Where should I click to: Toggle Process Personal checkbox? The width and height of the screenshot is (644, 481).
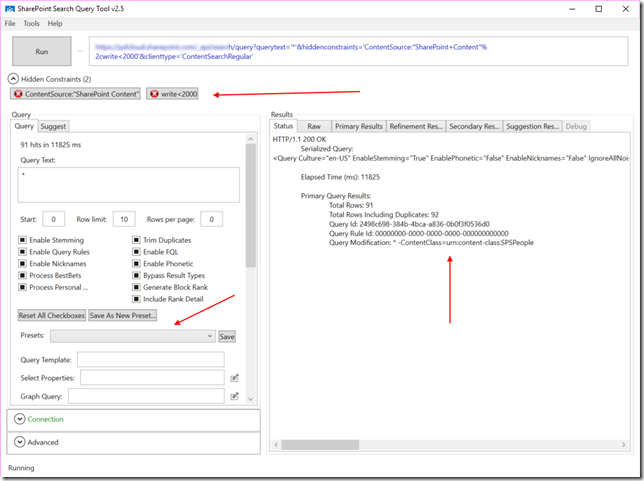click(23, 287)
